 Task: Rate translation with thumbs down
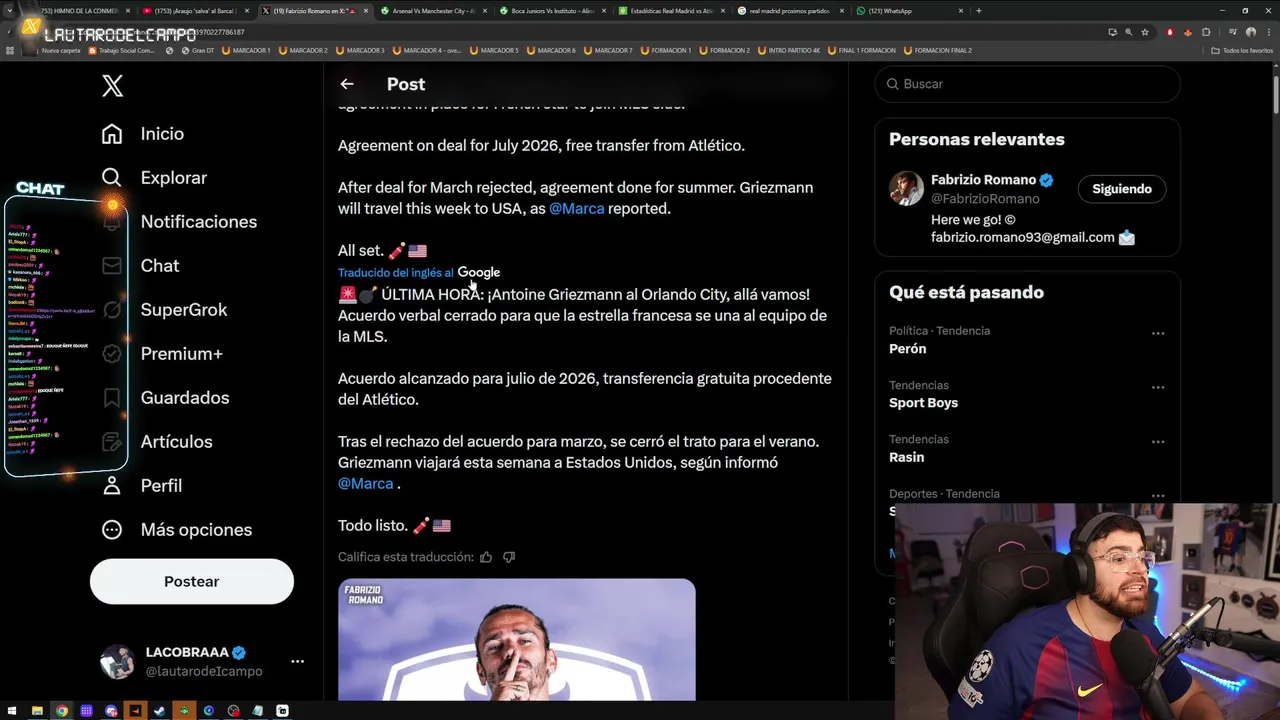tap(509, 557)
